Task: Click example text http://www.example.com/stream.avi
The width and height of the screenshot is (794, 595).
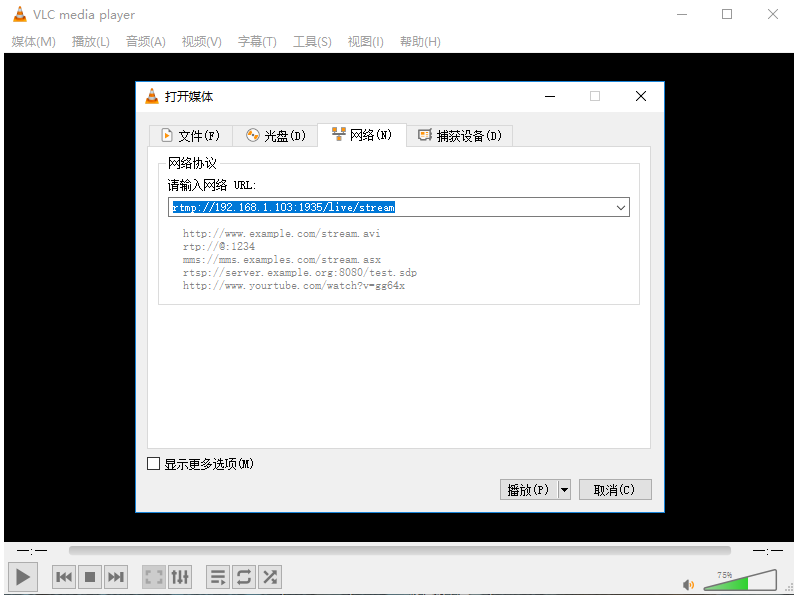Action: [282, 233]
